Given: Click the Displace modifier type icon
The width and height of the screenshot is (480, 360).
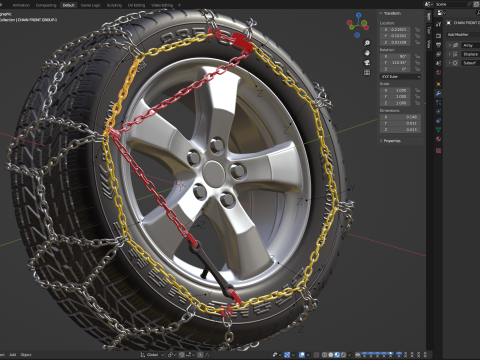Looking at the screenshot, I should click(x=456, y=54).
